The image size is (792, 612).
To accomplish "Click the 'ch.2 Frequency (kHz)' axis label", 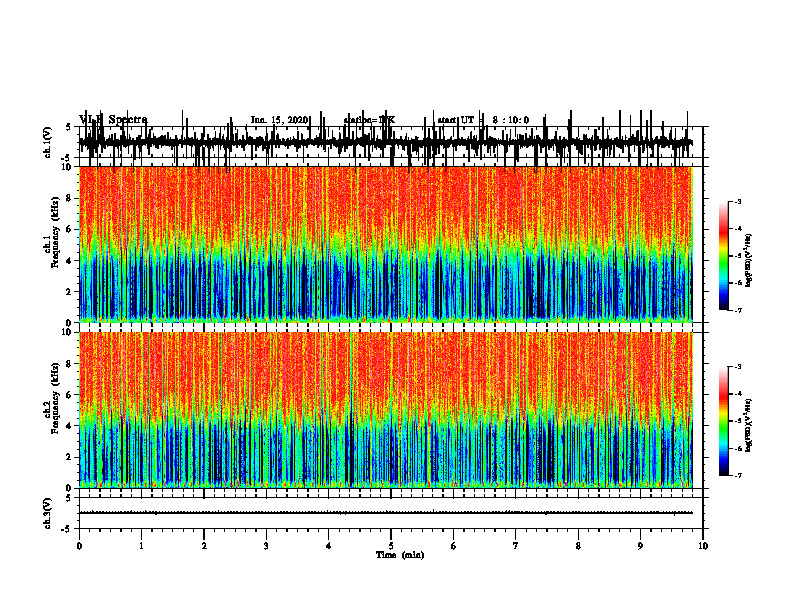I will pyautogui.click(x=52, y=399).
